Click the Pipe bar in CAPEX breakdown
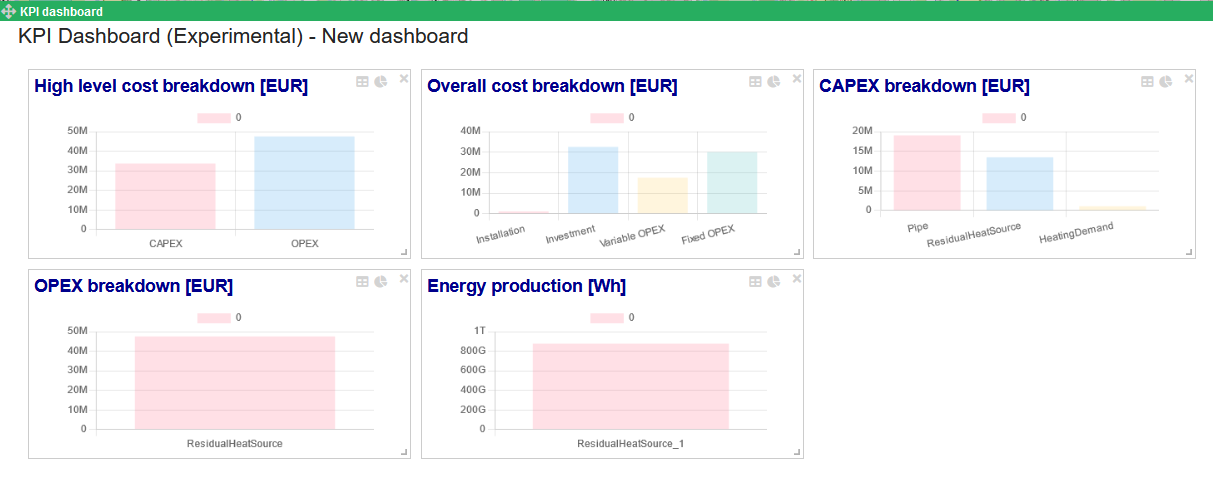This screenshot has height=481, width=1213. coord(927,173)
